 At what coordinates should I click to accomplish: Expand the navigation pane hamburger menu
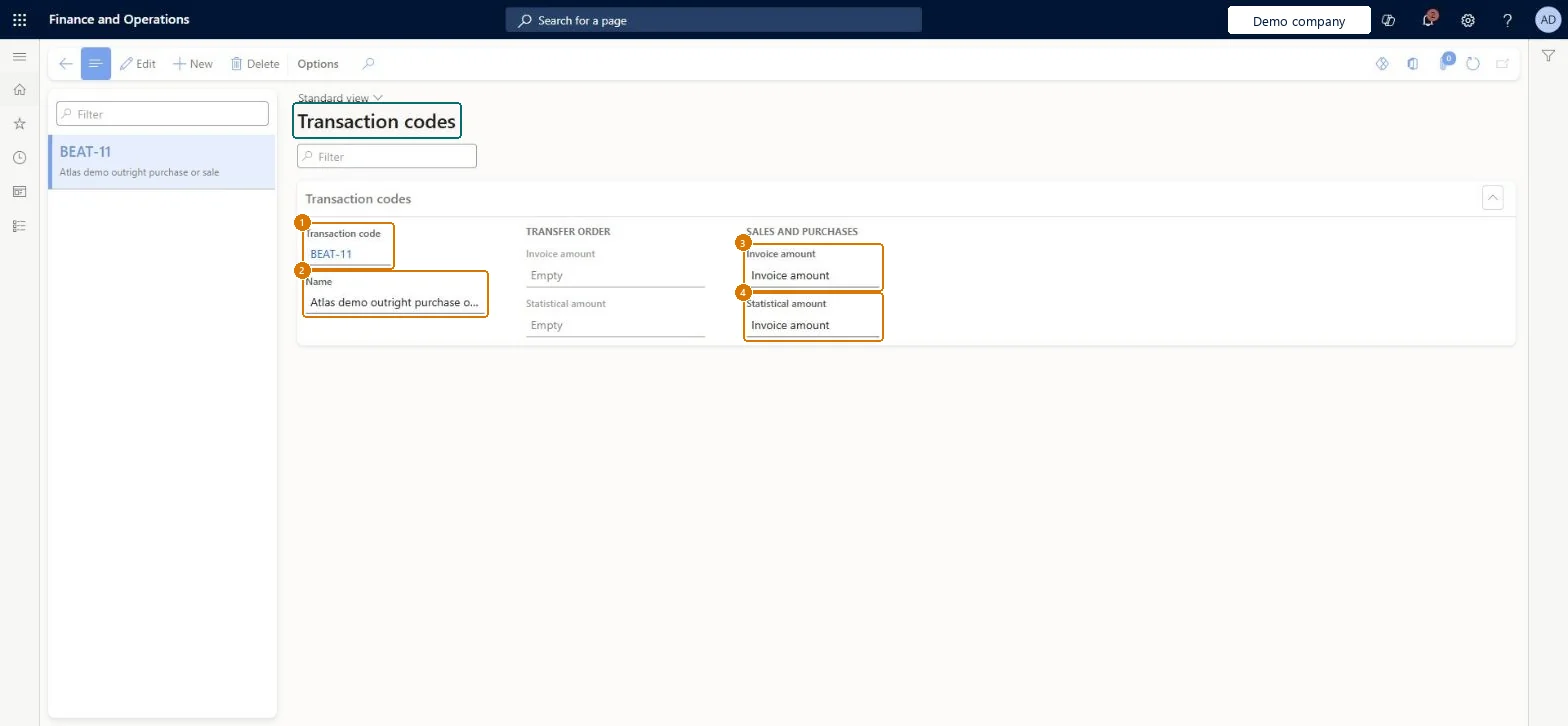(19, 57)
